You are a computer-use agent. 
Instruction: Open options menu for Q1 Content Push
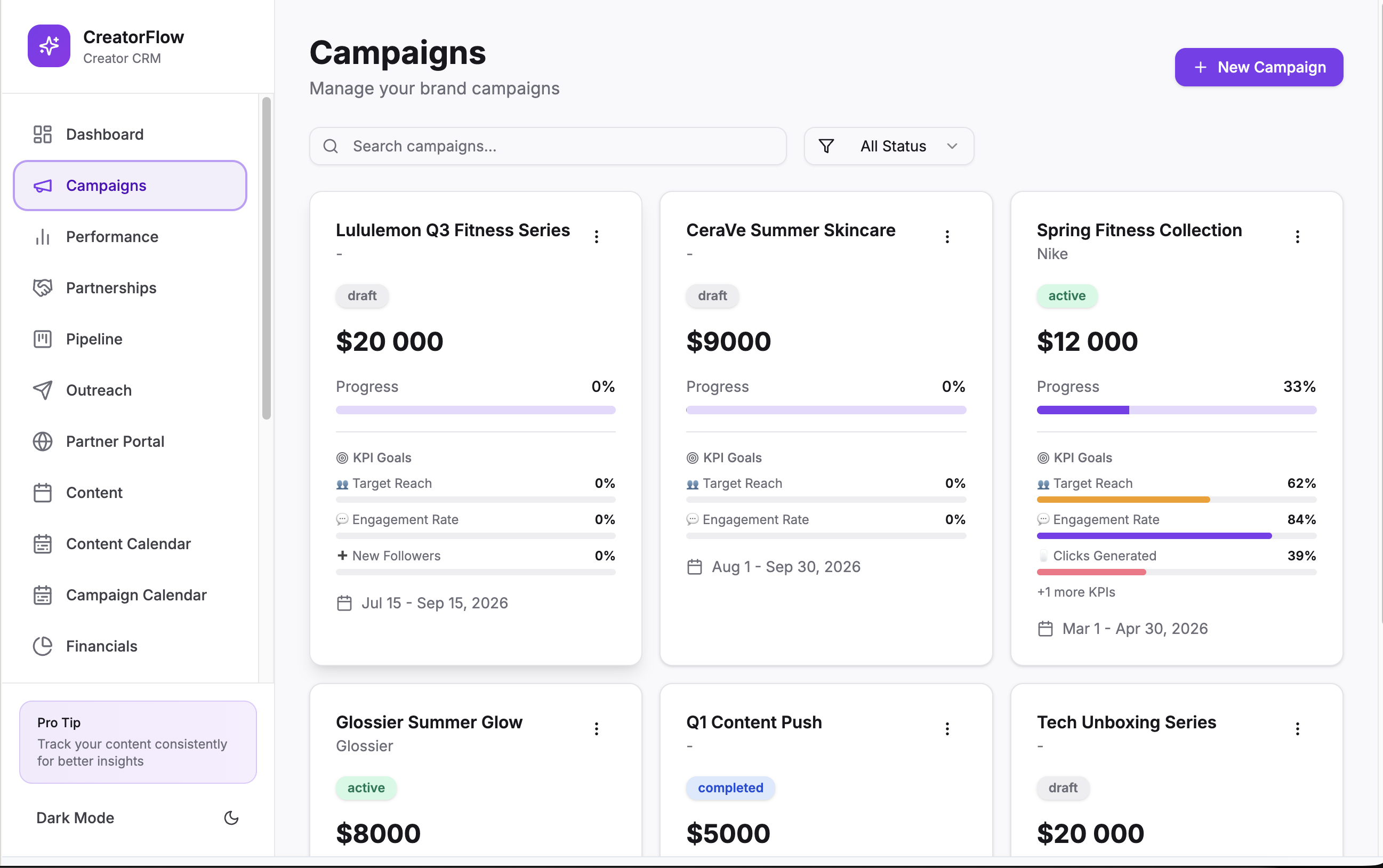(947, 728)
